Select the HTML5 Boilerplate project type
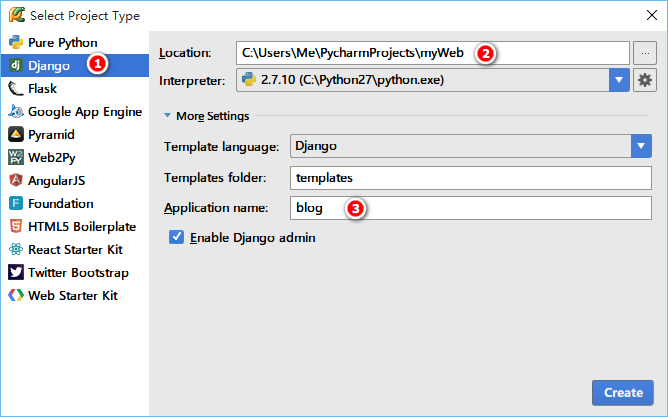668x417 pixels. click(x=75, y=226)
